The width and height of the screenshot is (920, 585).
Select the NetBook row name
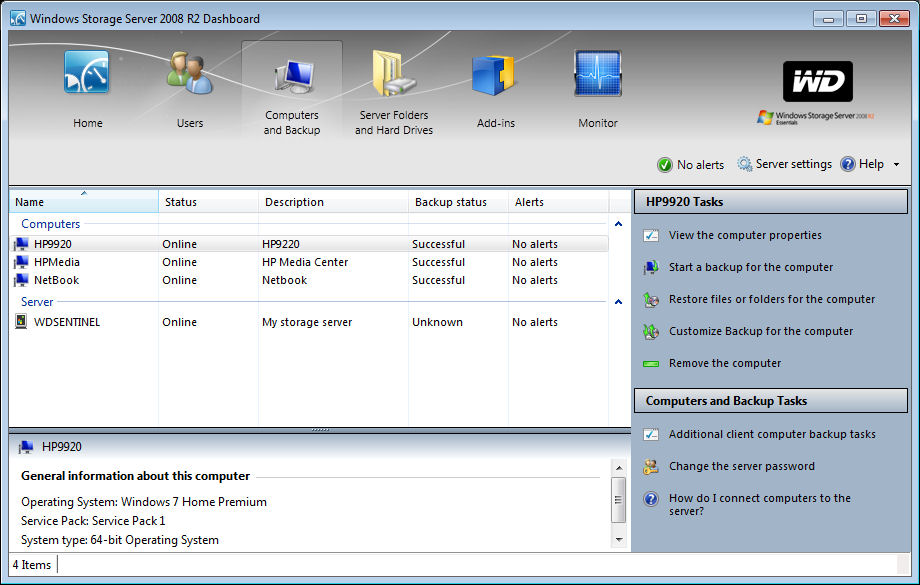pyautogui.click(x=56, y=280)
